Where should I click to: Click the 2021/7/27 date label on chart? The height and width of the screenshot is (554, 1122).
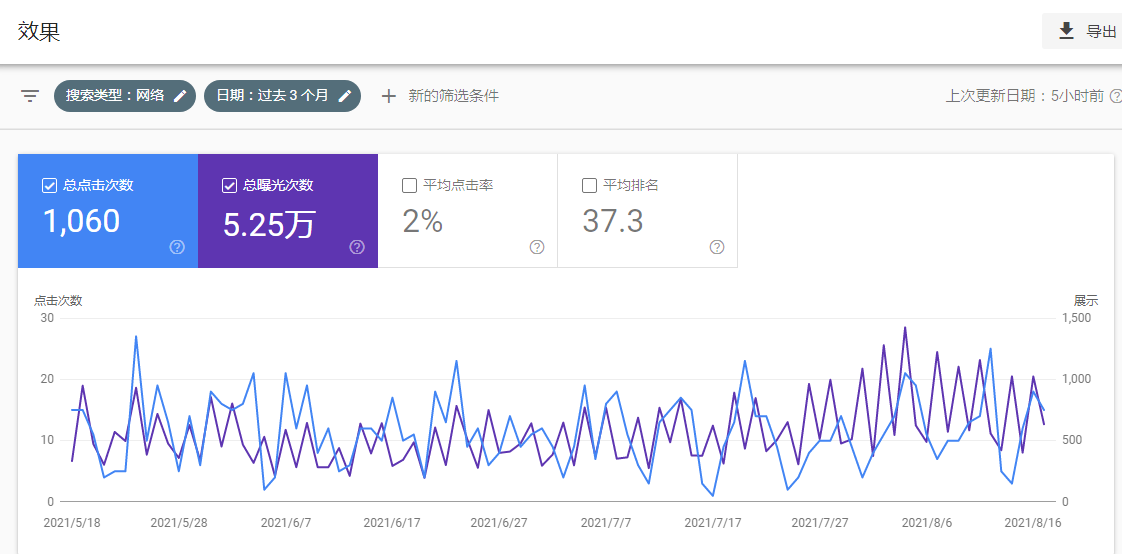(819, 523)
